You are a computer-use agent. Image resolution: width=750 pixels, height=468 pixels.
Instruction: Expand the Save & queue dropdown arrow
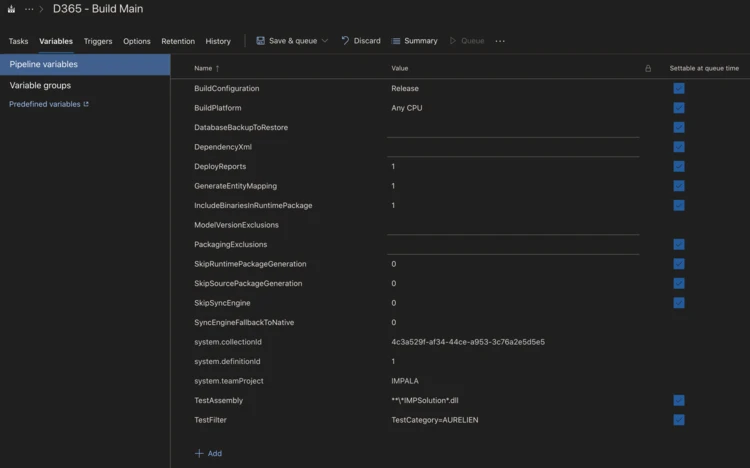coord(325,41)
